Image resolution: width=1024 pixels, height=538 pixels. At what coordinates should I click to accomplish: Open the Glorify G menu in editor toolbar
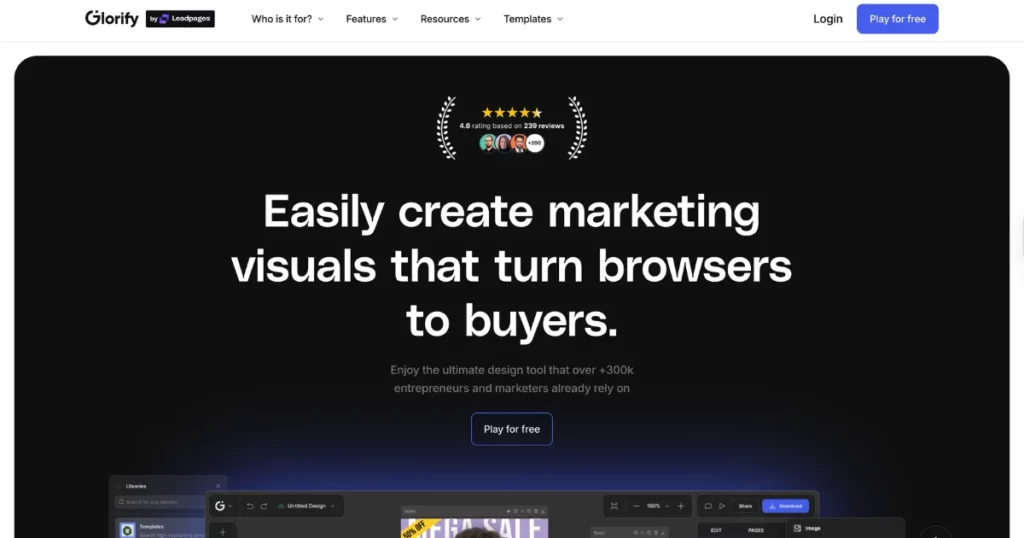pyautogui.click(x=223, y=506)
